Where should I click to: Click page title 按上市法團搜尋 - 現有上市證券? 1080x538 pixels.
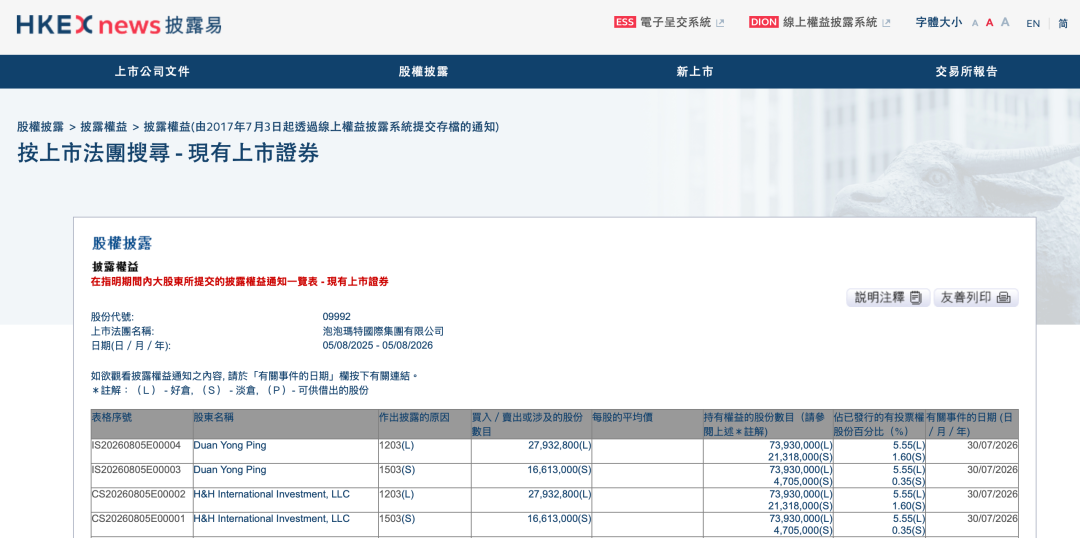(x=168, y=152)
